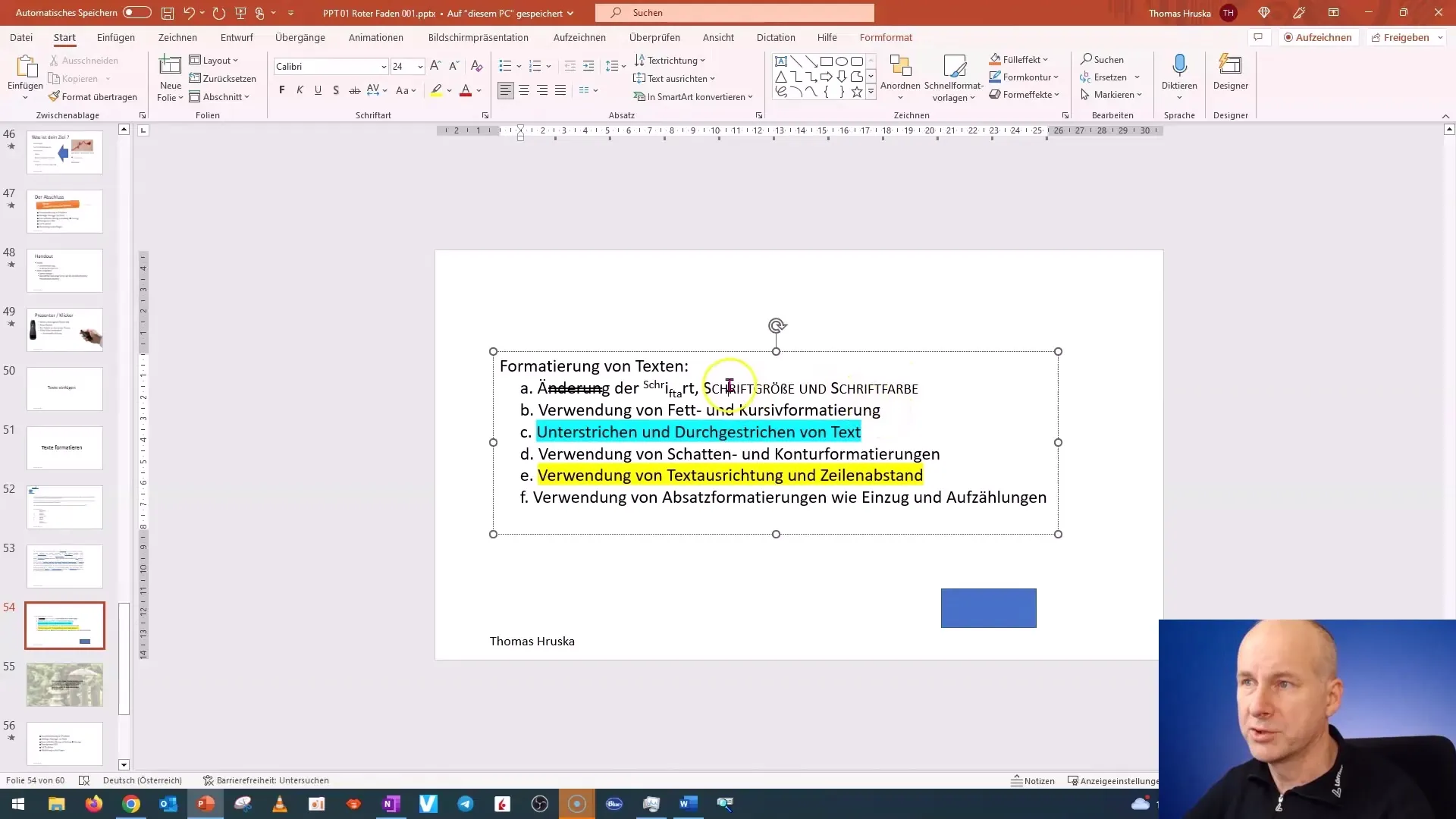The width and height of the screenshot is (1456, 819).
Task: Open In SmartArt konvertieren dropdown
Action: [x=694, y=97]
